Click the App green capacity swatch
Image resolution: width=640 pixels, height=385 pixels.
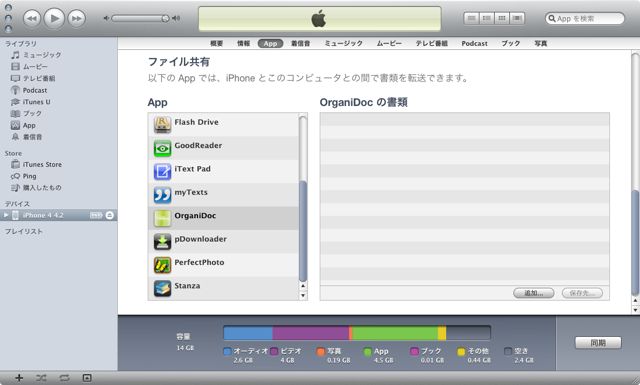(367, 351)
